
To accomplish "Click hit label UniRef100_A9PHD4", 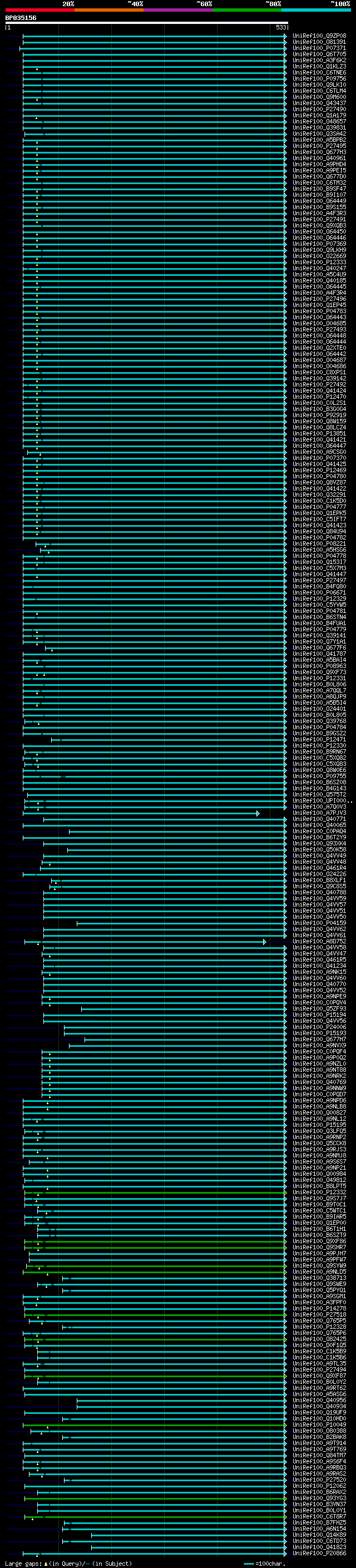I will coord(319,164).
